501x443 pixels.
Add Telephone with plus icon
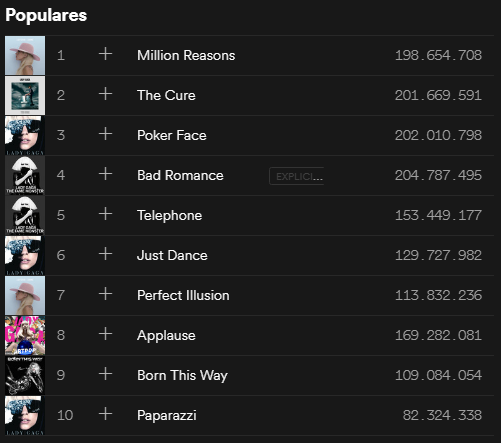click(105, 214)
